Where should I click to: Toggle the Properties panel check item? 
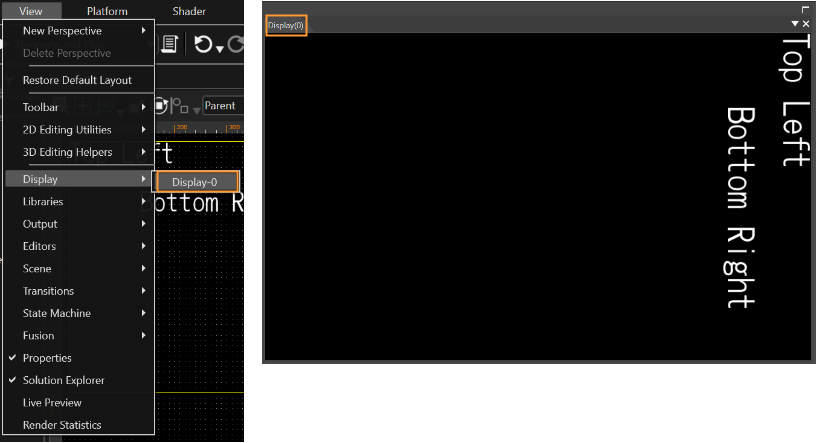click(79, 358)
